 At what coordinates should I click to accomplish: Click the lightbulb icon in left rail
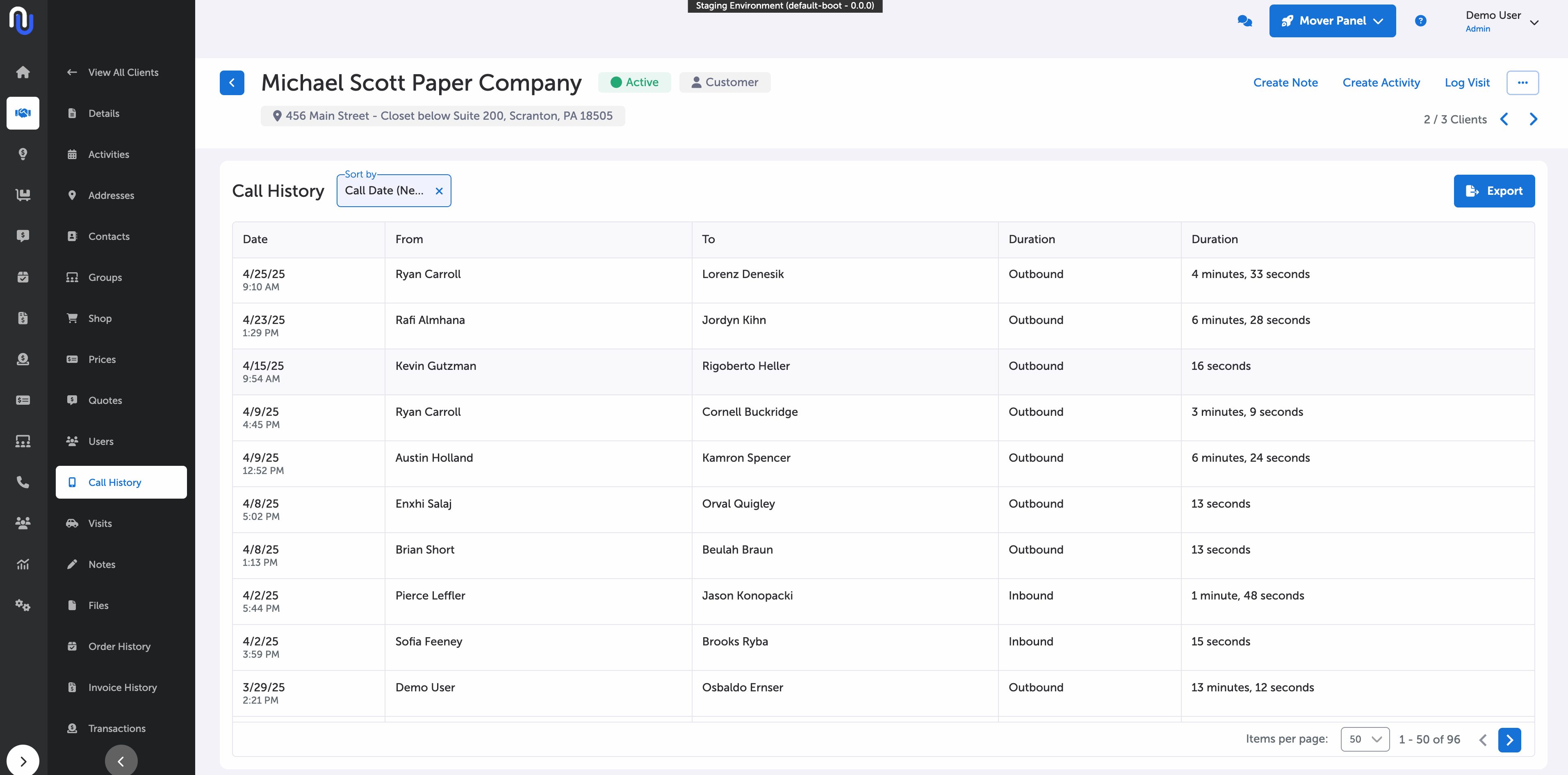[23, 154]
